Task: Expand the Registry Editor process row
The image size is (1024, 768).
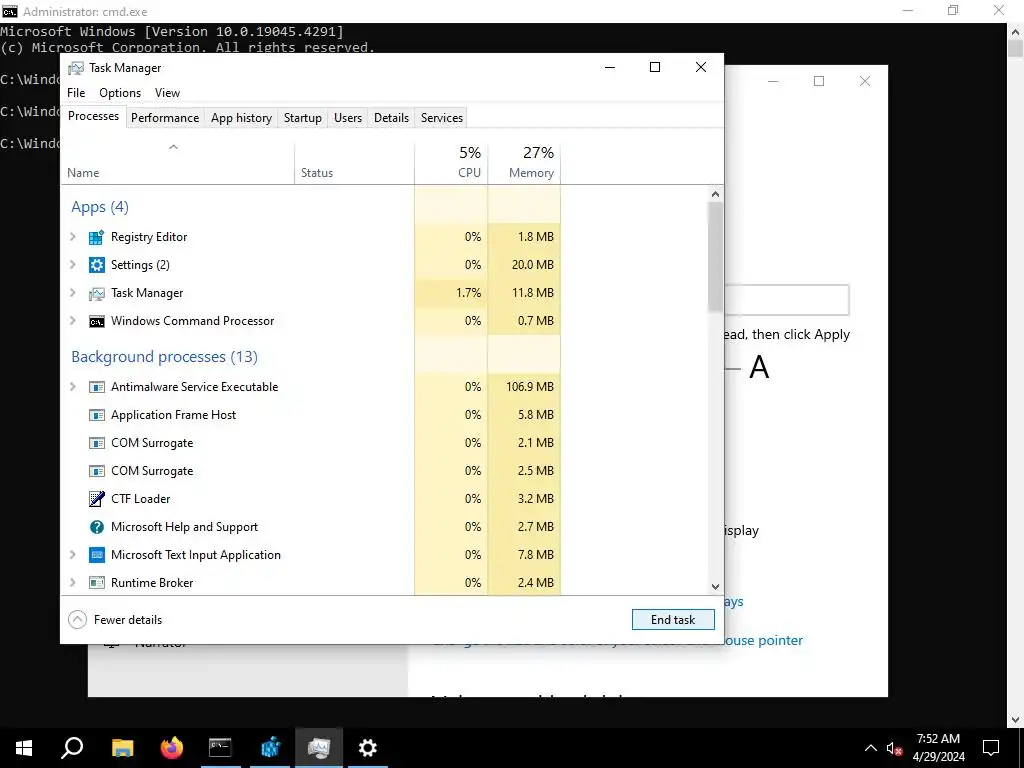Action: (73, 237)
